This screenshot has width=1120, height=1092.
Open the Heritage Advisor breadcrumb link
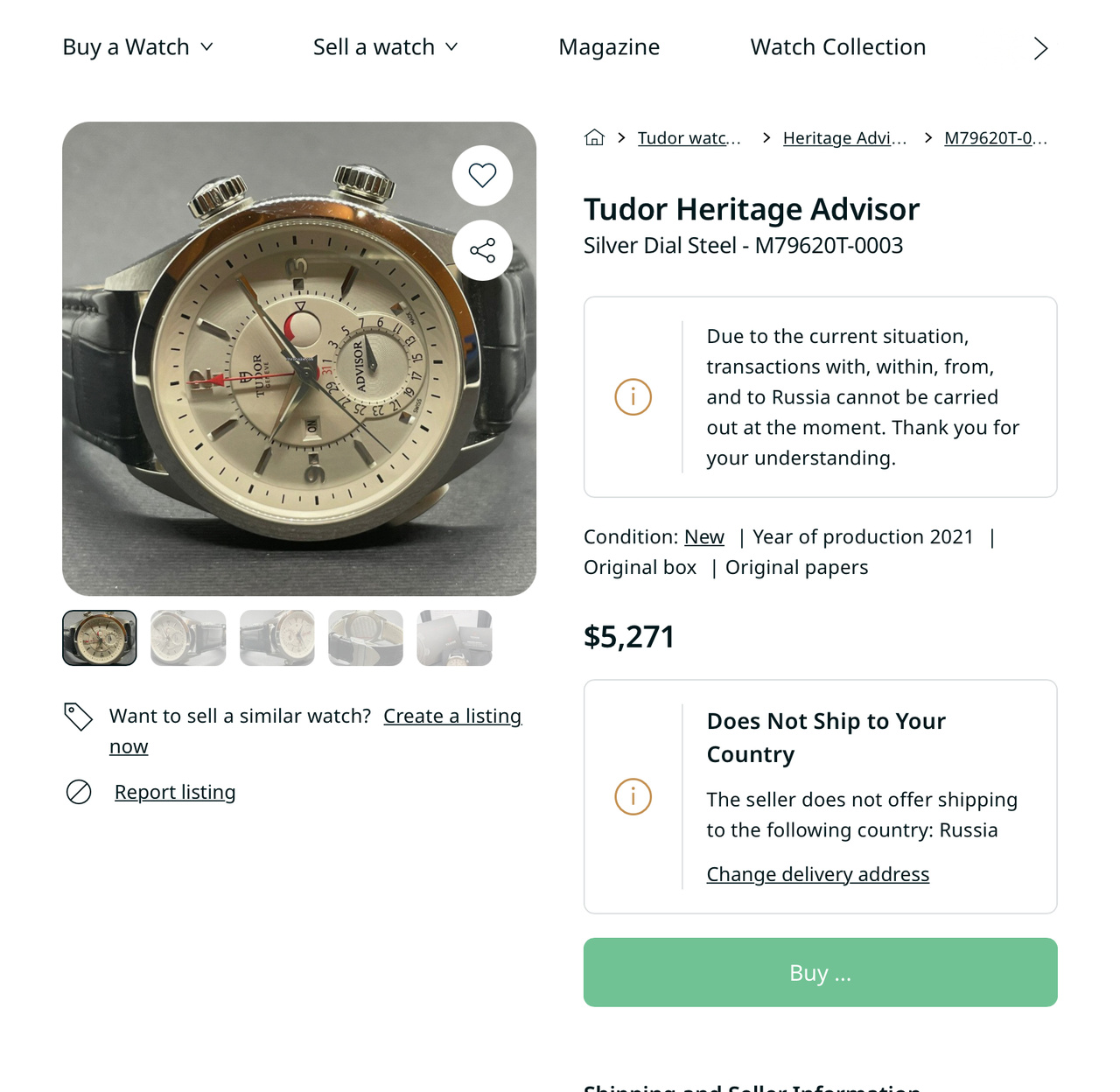point(844,138)
